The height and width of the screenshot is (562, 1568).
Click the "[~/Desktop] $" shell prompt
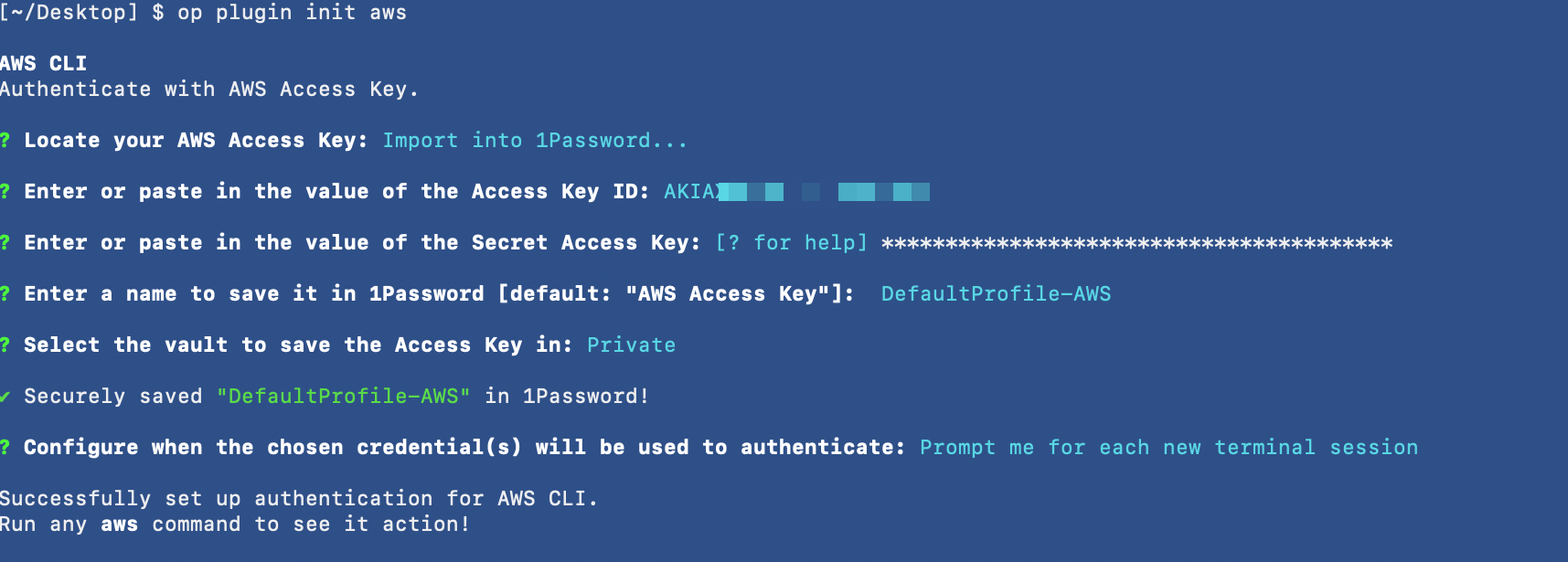82,13
